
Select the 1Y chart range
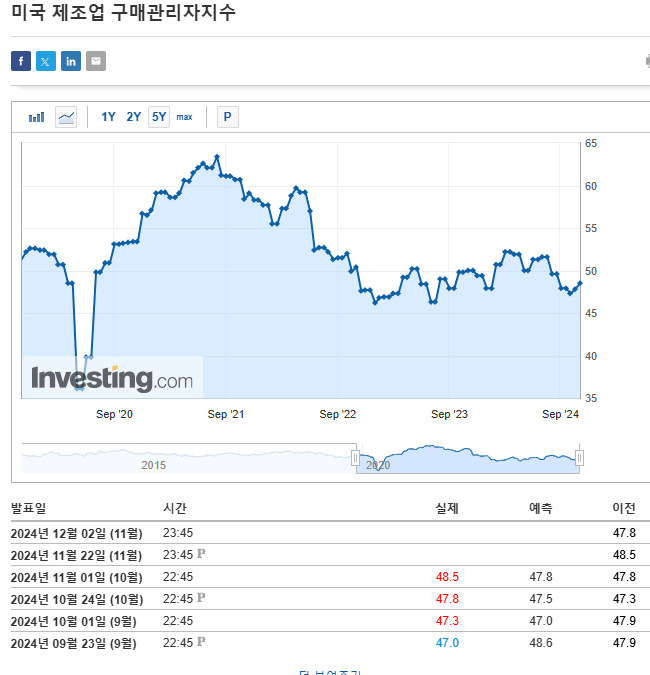click(109, 117)
